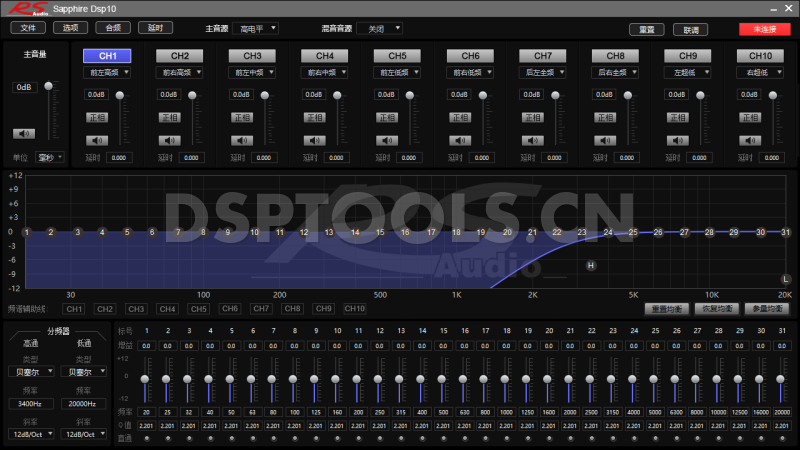Select the L low-pass marker on graph
800x450 pixels.
point(786,279)
